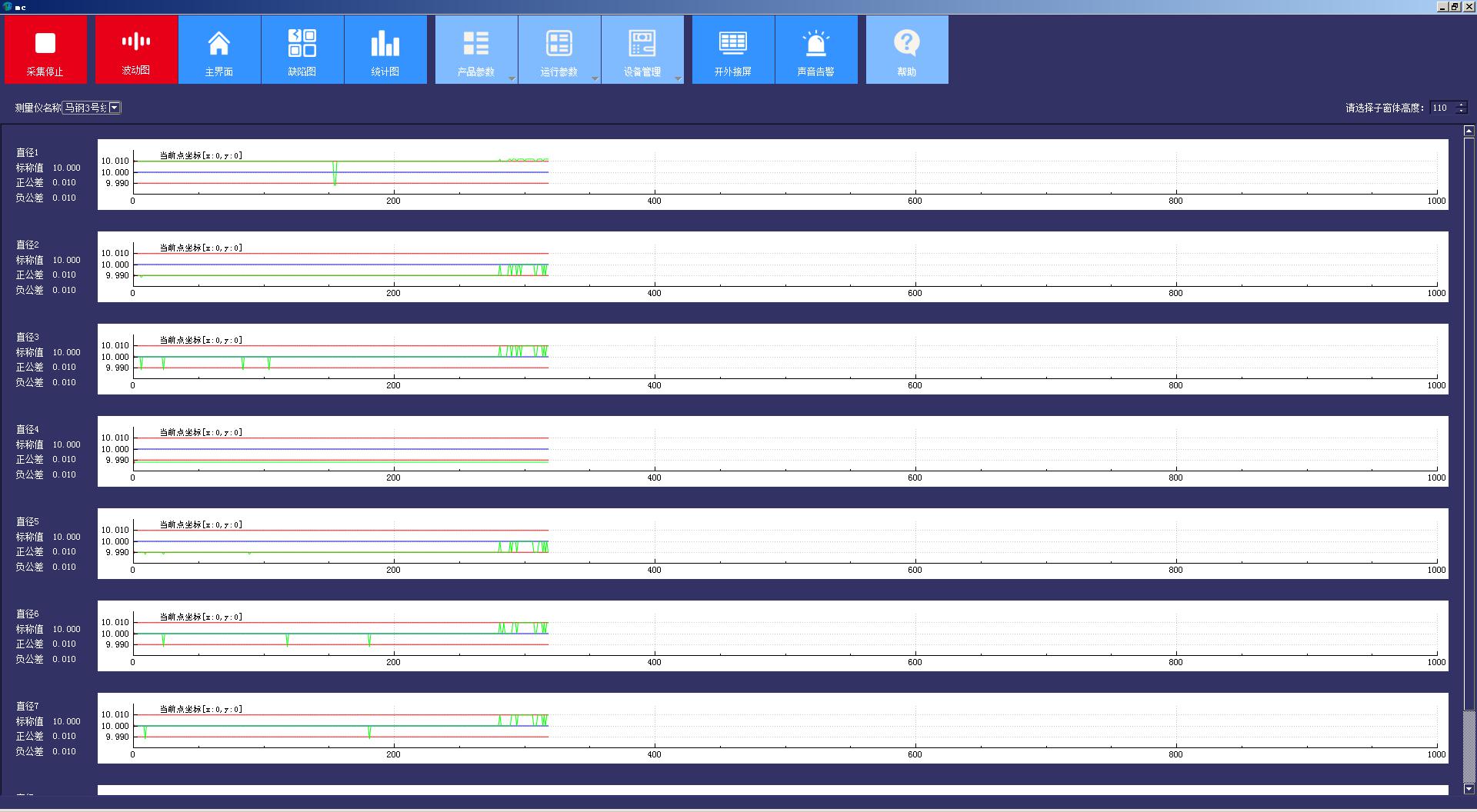Screen dimensions: 1477x812
Task: Open the 波动图 waveform view
Action: [x=136, y=50]
